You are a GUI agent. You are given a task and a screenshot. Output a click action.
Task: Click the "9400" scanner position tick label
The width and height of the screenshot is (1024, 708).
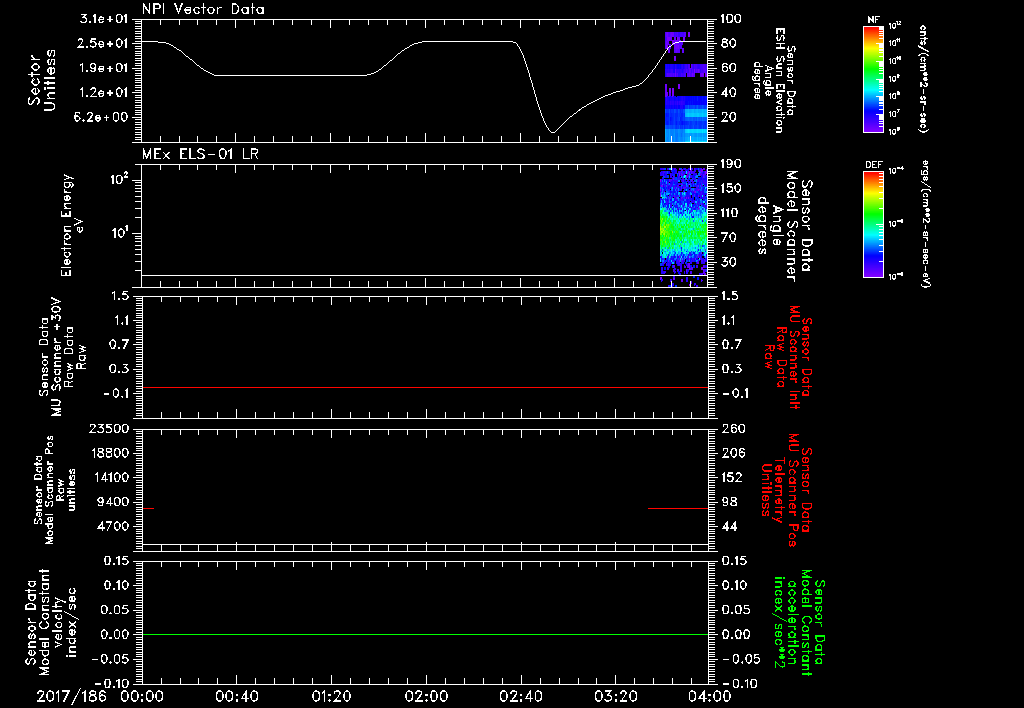[113, 502]
